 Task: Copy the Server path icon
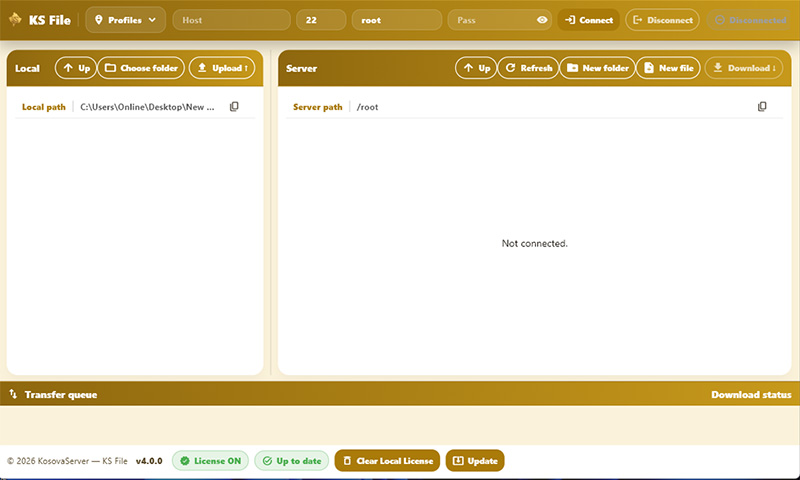click(x=762, y=107)
